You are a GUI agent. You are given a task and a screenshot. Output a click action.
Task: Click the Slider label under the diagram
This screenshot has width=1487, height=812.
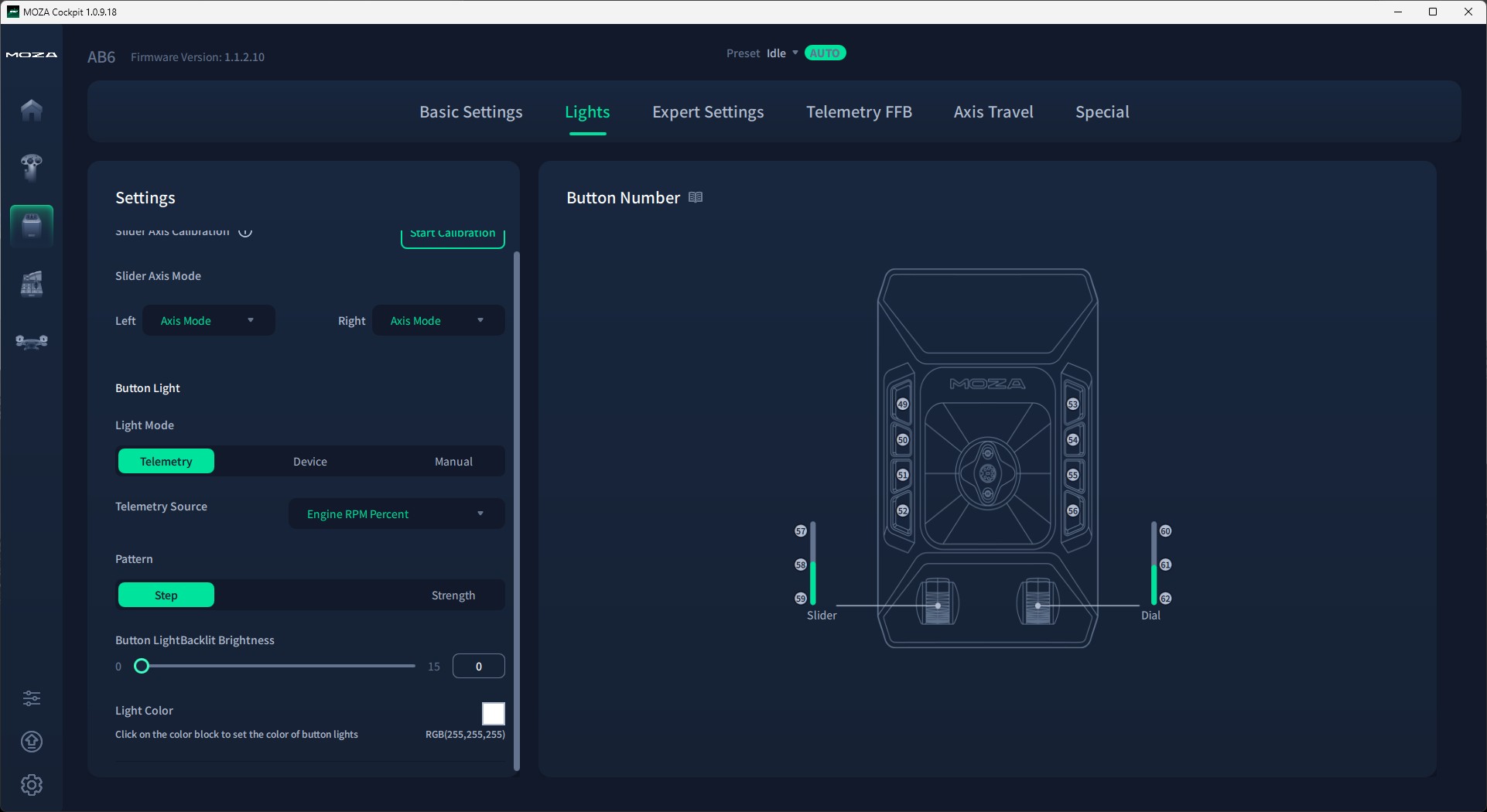tap(822, 616)
